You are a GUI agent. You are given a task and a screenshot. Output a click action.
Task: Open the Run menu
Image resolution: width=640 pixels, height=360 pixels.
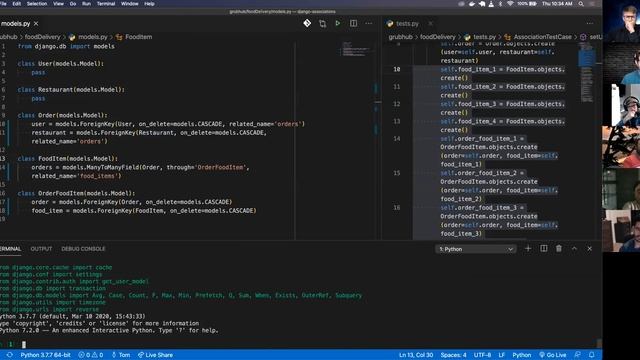[87, 4]
